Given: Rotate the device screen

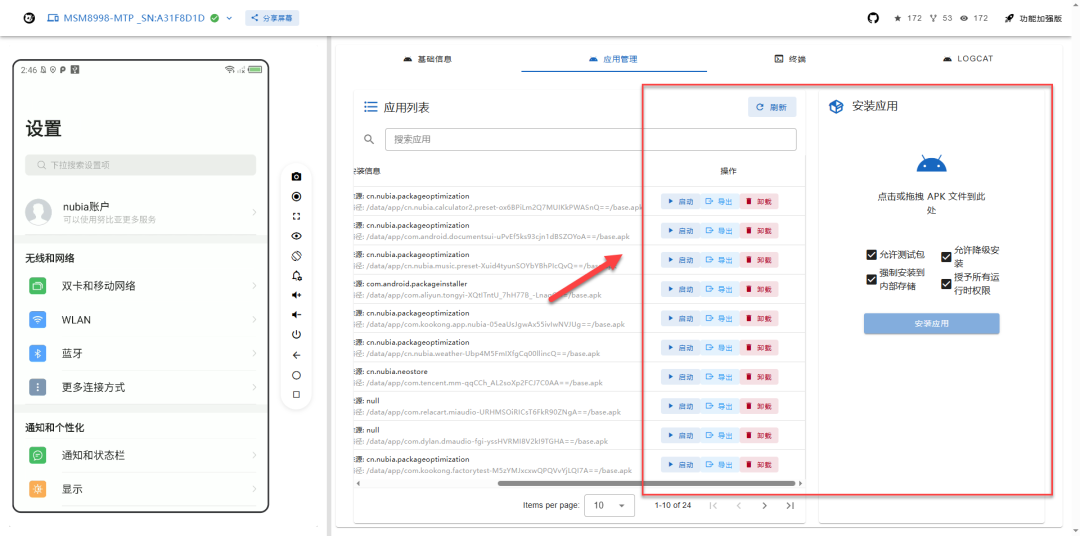Looking at the screenshot, I should (296, 256).
